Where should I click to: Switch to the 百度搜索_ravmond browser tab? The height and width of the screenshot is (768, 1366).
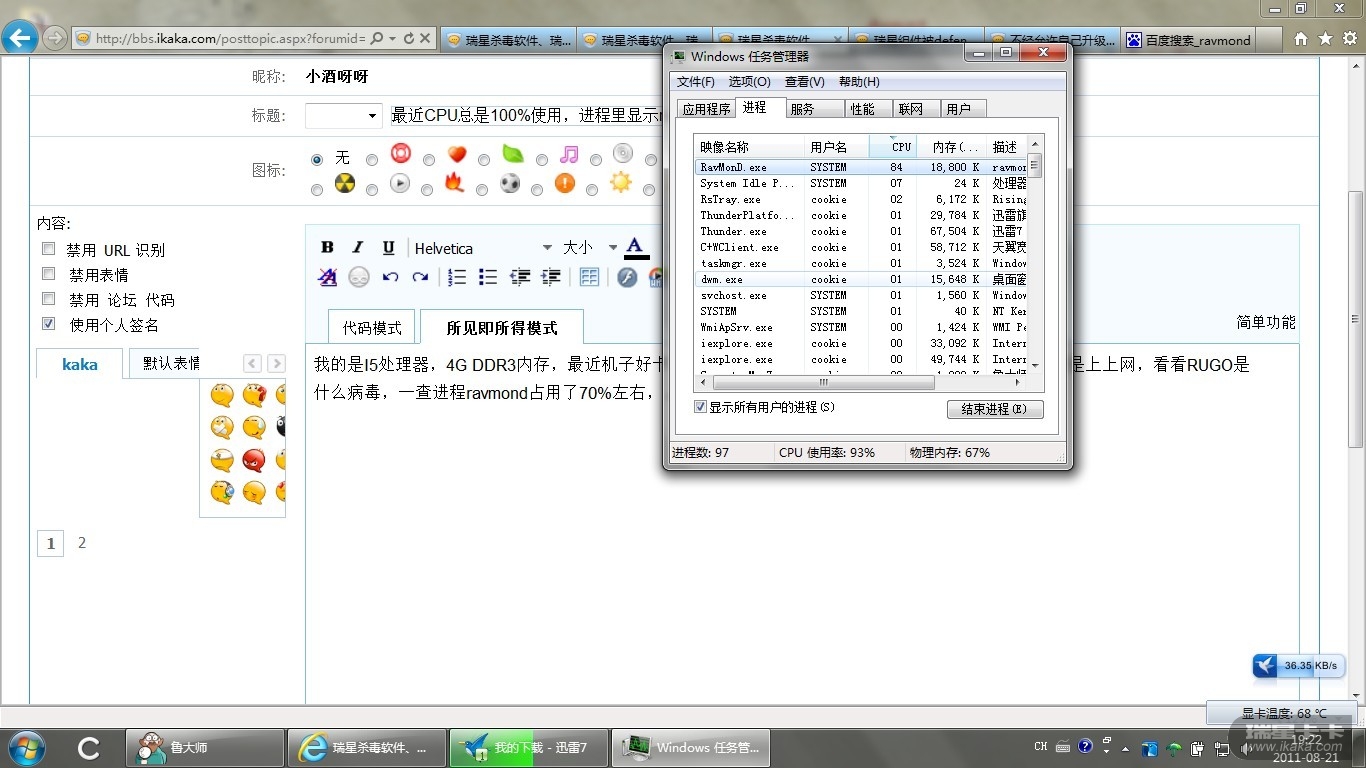(x=1186, y=40)
